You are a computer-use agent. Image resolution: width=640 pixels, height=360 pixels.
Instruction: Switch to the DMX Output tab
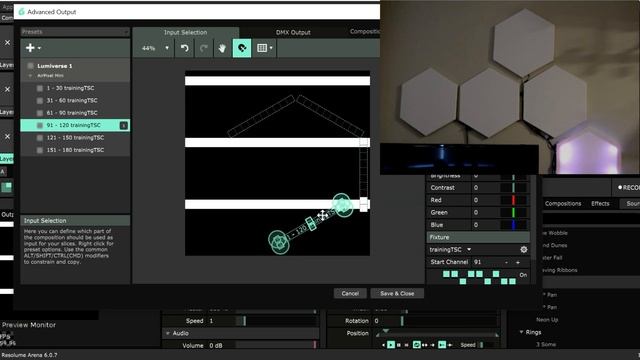[293, 32]
